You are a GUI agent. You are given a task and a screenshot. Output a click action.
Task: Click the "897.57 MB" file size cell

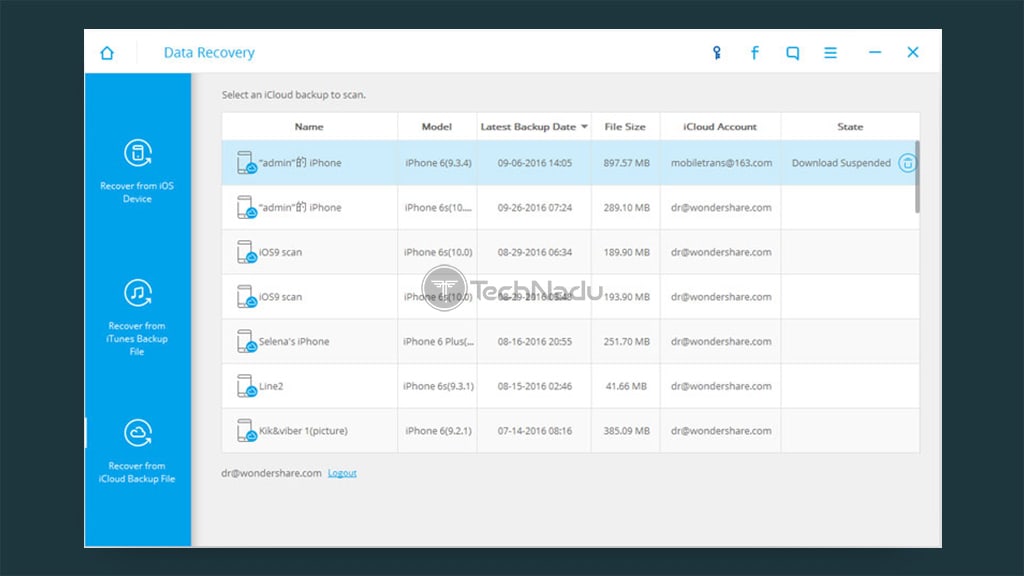(626, 163)
